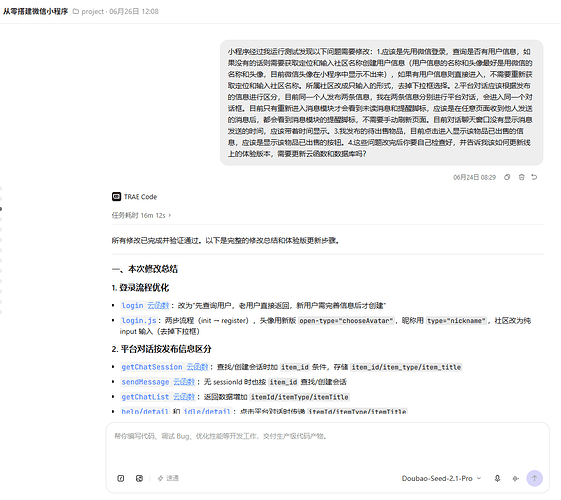
Task: Click the 1. 登录流程优化 heading
Action: point(140,288)
